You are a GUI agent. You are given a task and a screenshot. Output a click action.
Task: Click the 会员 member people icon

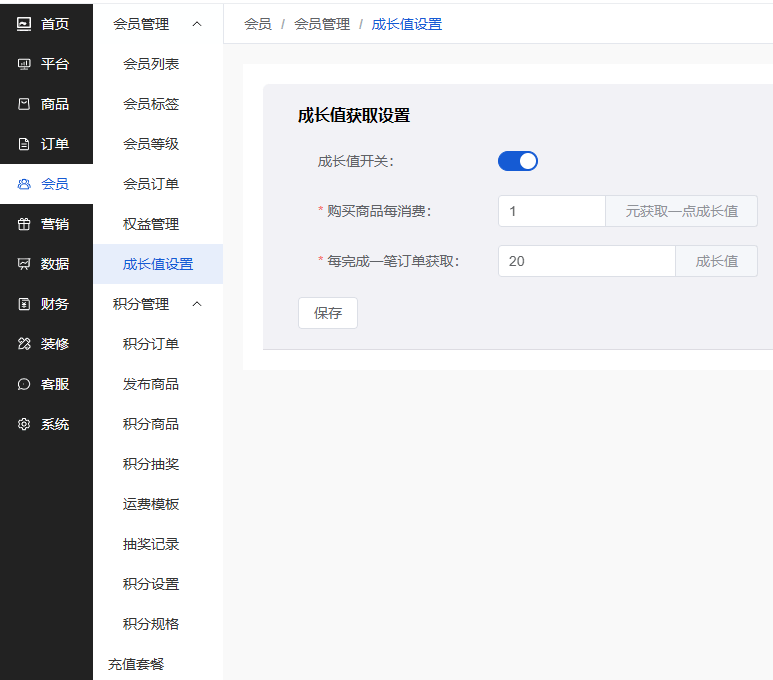coord(24,184)
